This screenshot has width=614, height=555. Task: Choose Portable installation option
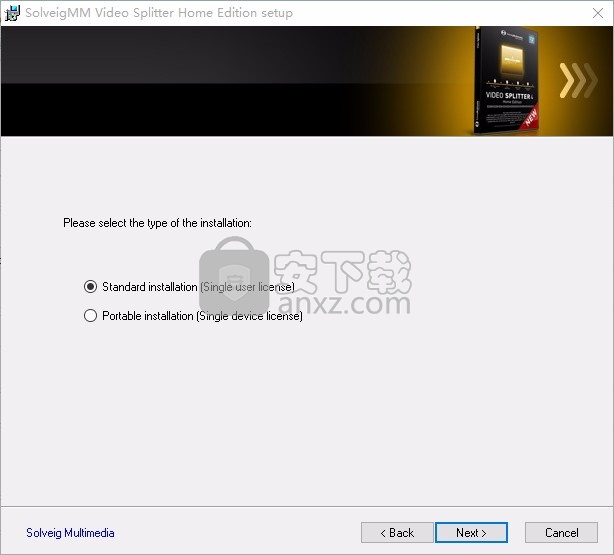pyautogui.click(x=90, y=316)
